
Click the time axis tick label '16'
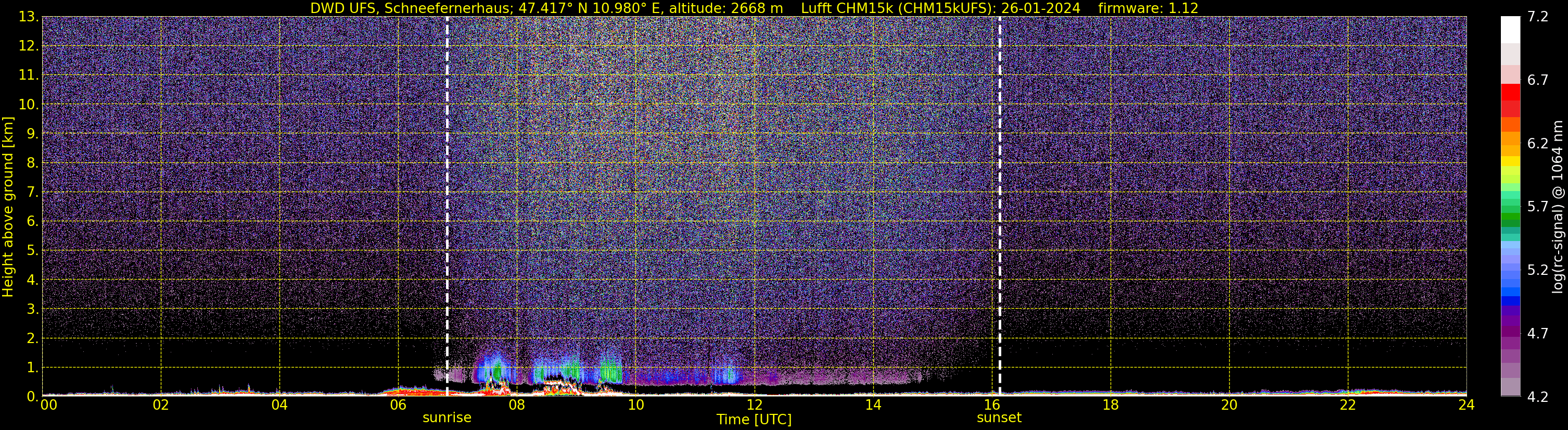point(991,405)
